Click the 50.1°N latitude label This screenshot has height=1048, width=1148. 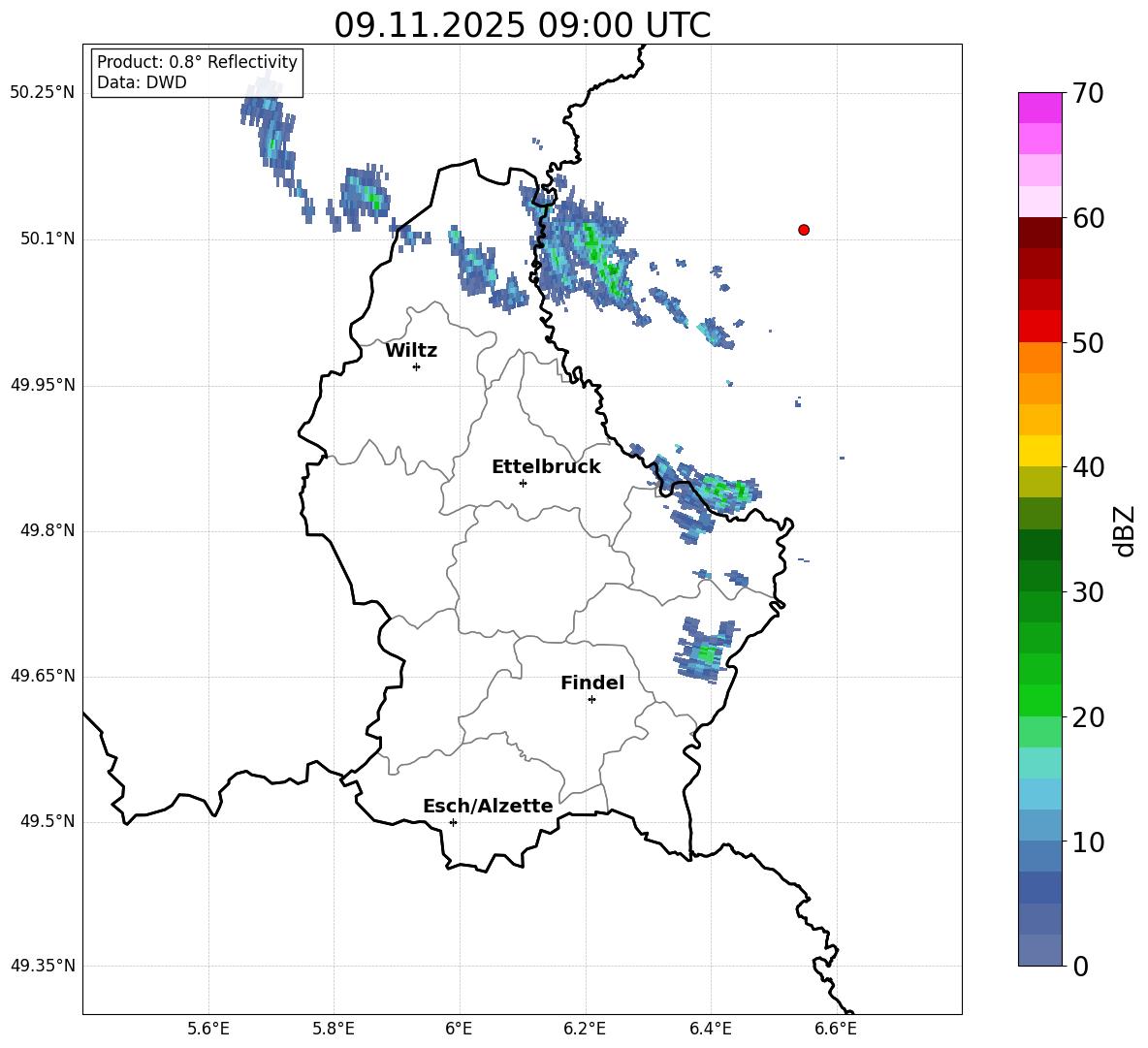point(48,238)
